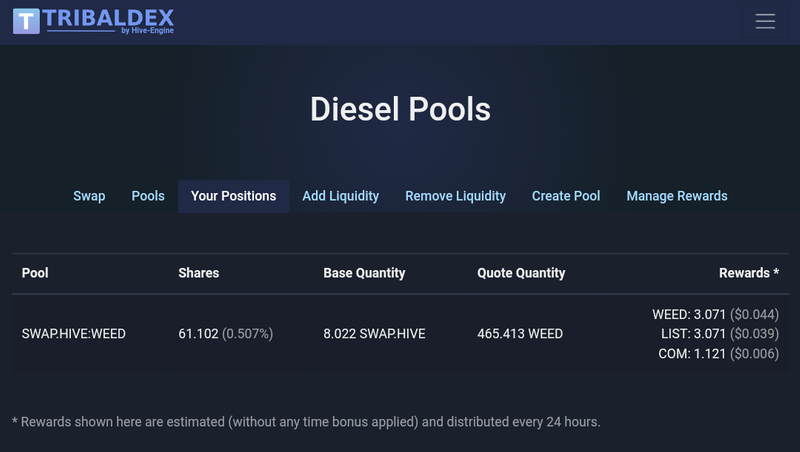Screen dimensions: 800x452
Task: Open the Manage Rewards tab
Action: [x=677, y=196]
